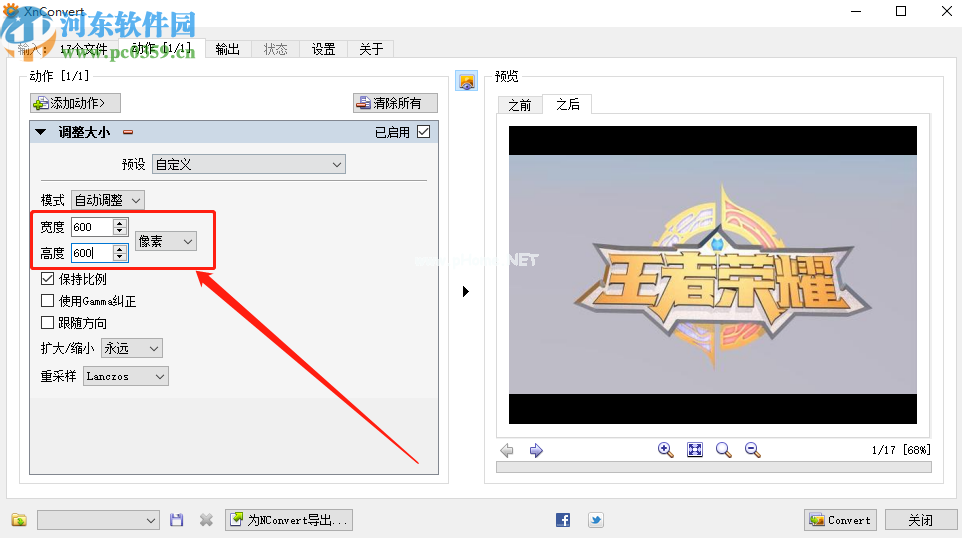The image size is (962, 538).
Task: Click the 添加动作 button
Action: 75,103
